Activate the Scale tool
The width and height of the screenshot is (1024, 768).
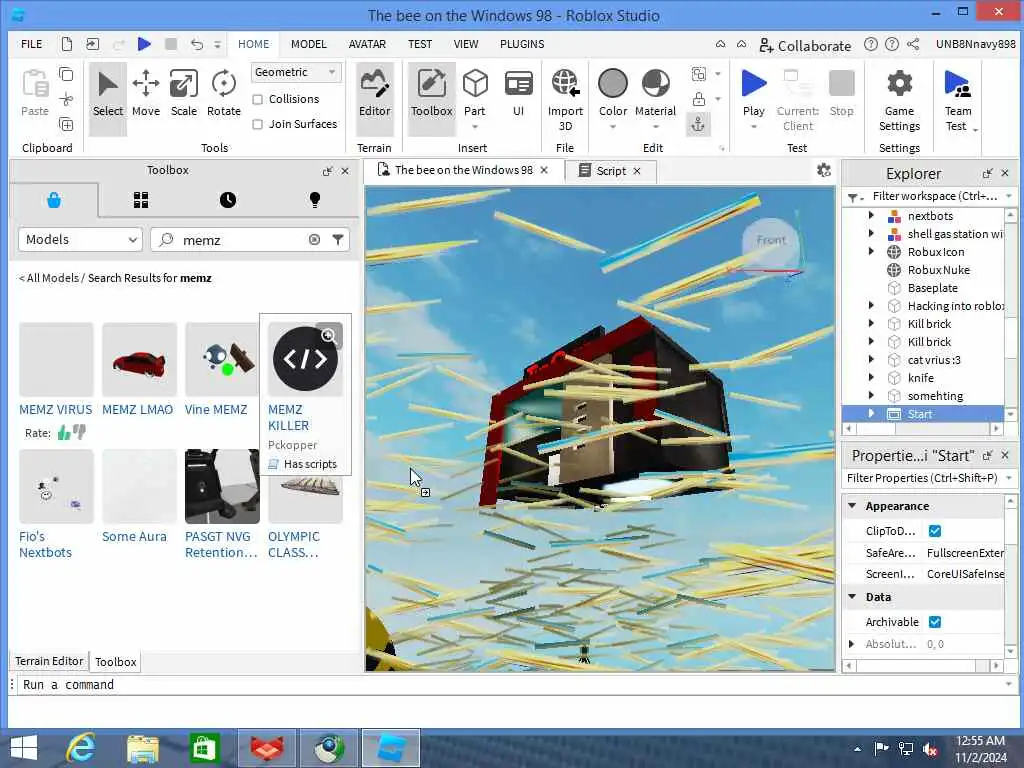184,93
